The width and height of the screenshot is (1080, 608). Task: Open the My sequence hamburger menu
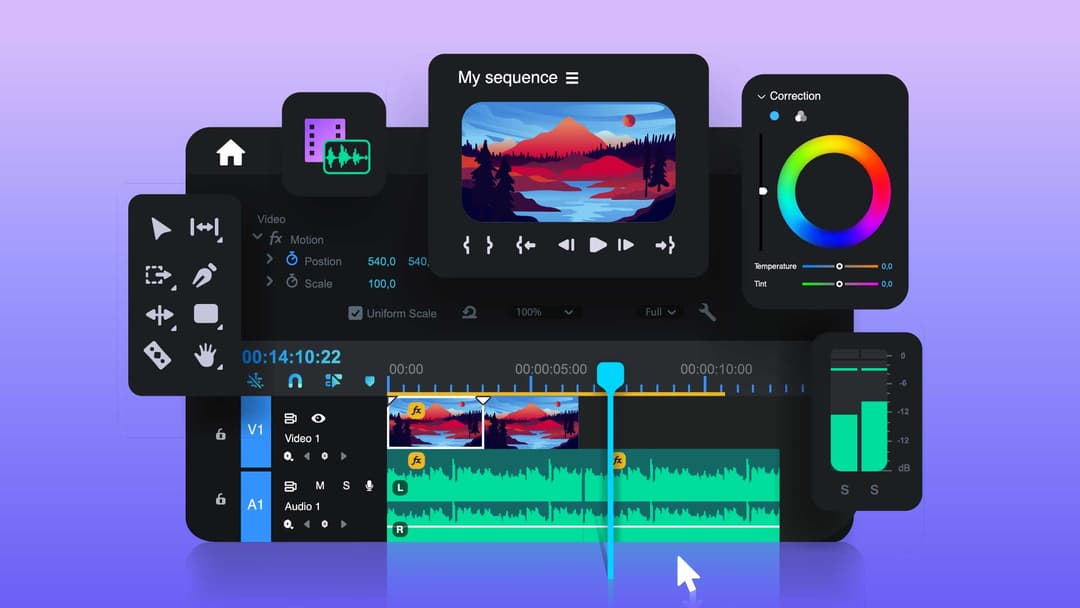point(572,78)
